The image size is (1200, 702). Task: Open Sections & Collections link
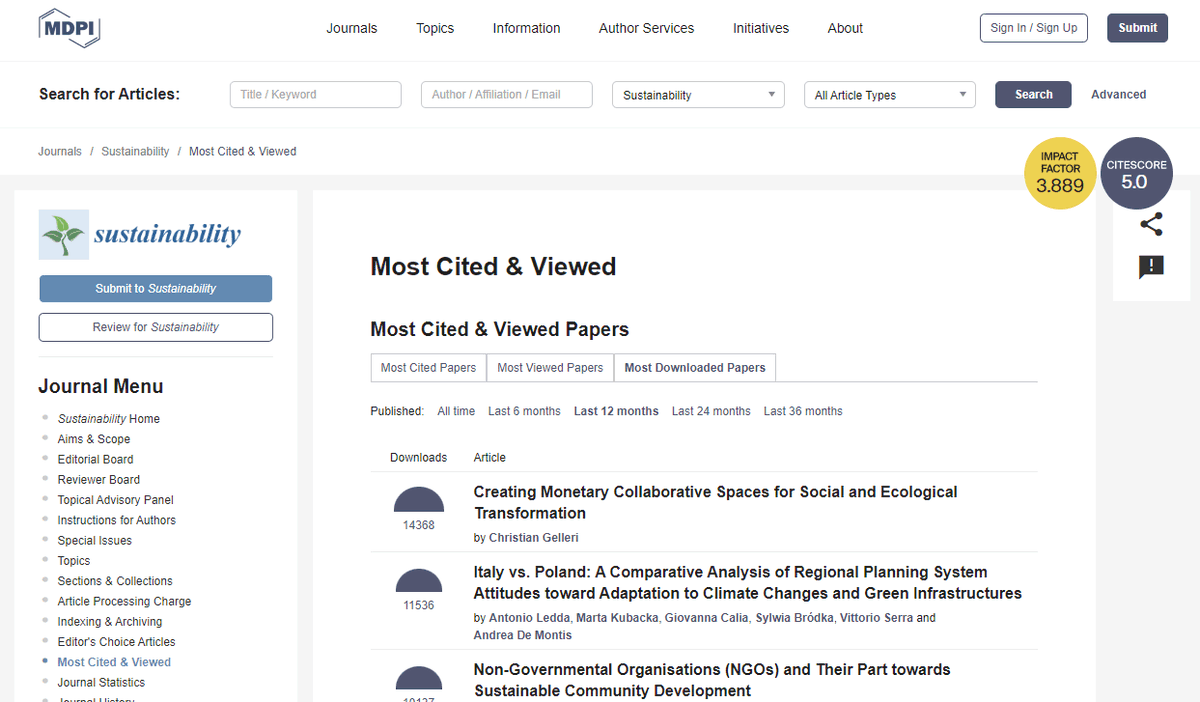(115, 581)
